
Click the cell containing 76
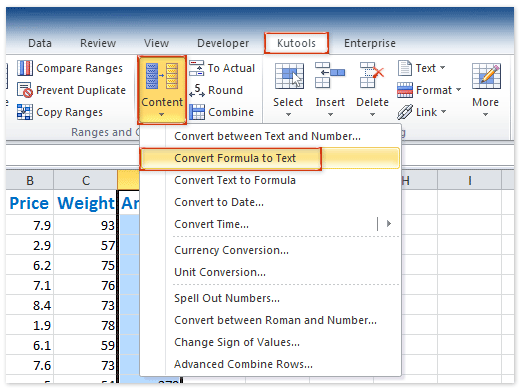pyautogui.click(x=85, y=285)
